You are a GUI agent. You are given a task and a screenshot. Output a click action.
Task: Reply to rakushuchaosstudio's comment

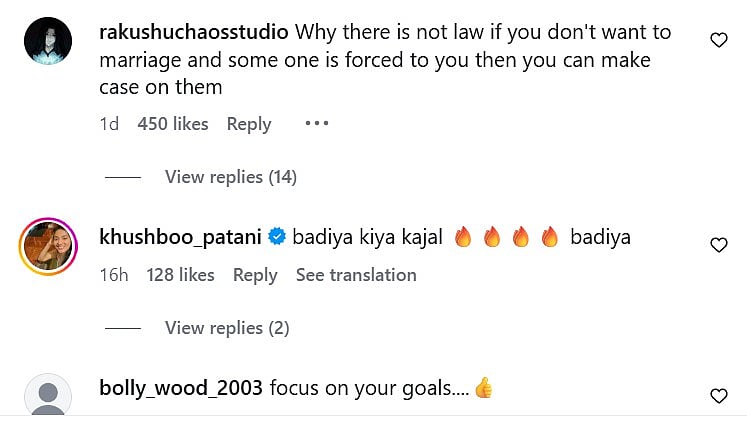pos(249,124)
